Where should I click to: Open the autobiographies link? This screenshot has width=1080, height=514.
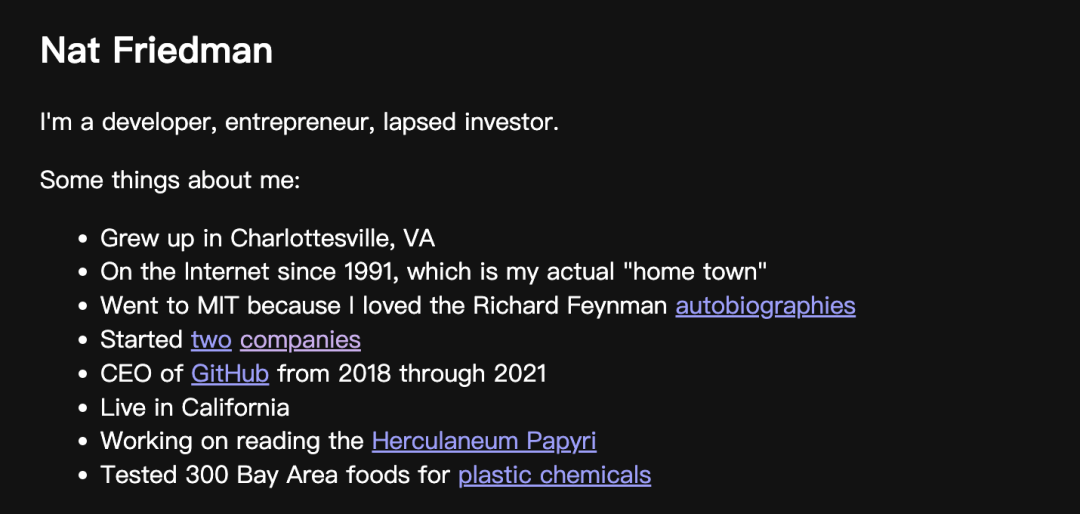coord(765,306)
